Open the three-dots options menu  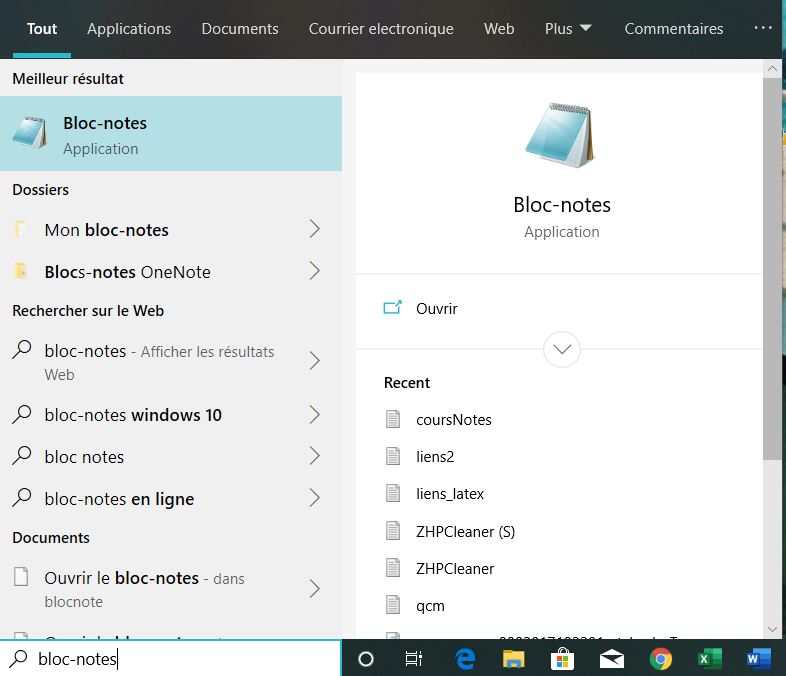[763, 28]
